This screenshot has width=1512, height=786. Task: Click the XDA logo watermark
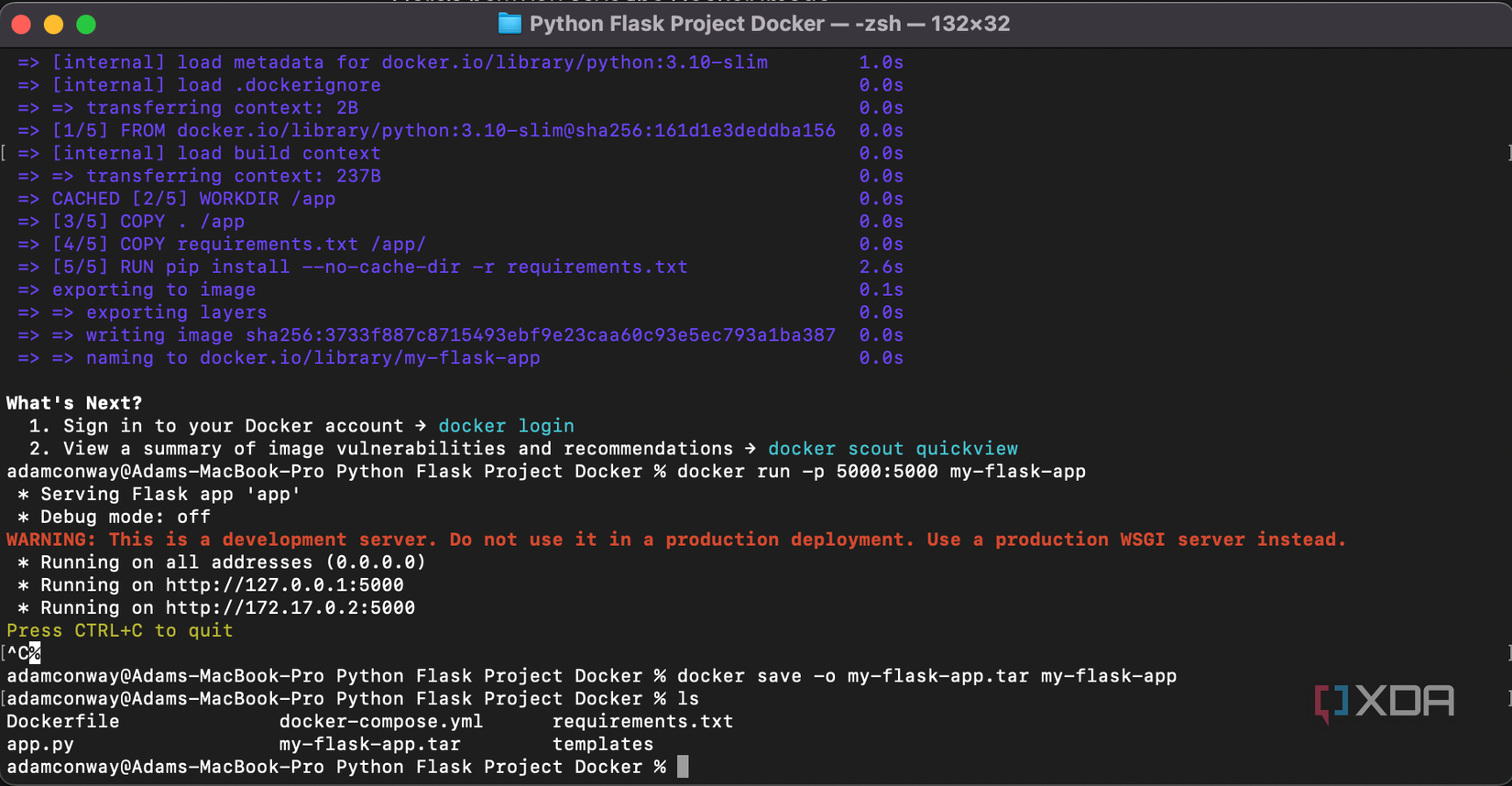coord(1384,702)
